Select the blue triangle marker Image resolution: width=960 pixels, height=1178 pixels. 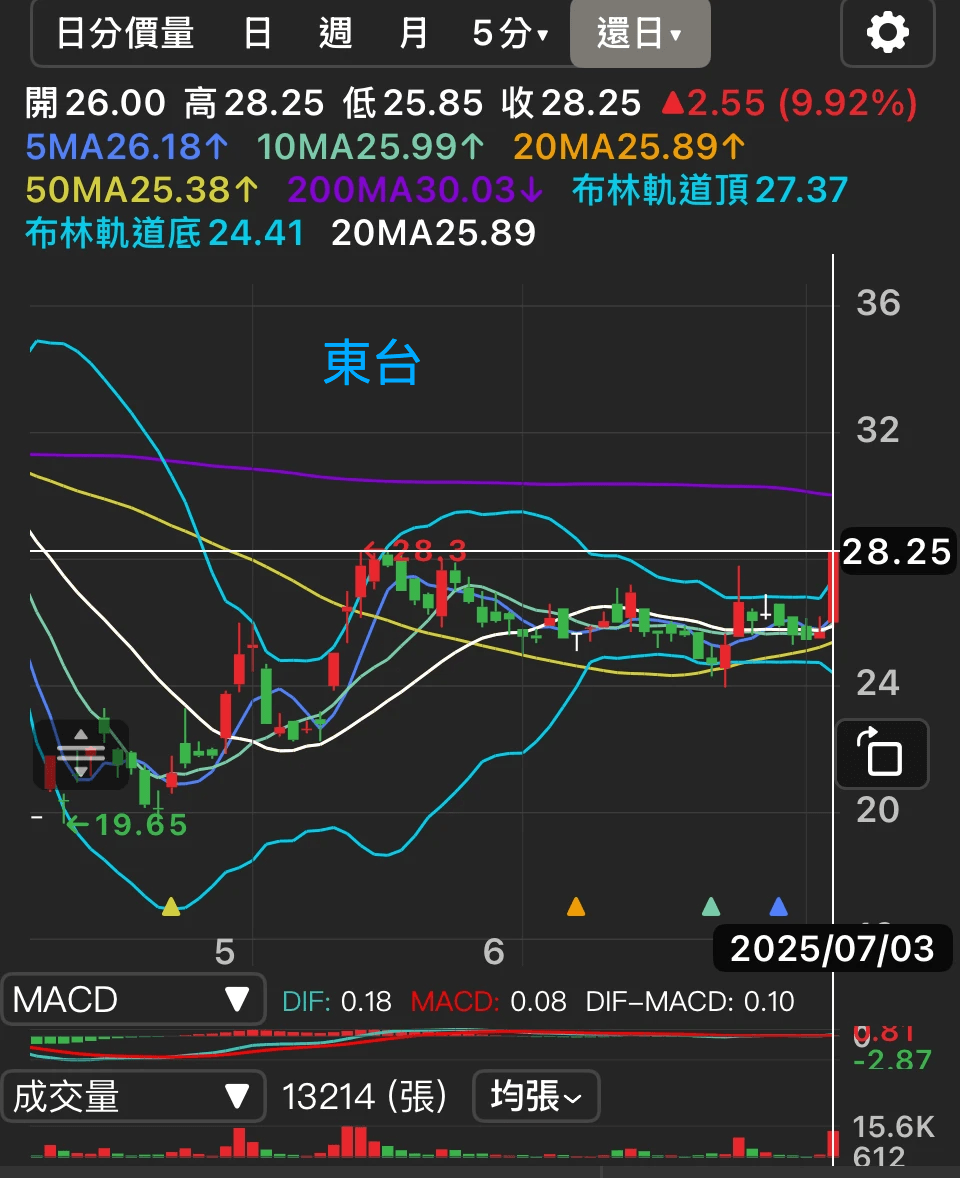[779, 907]
